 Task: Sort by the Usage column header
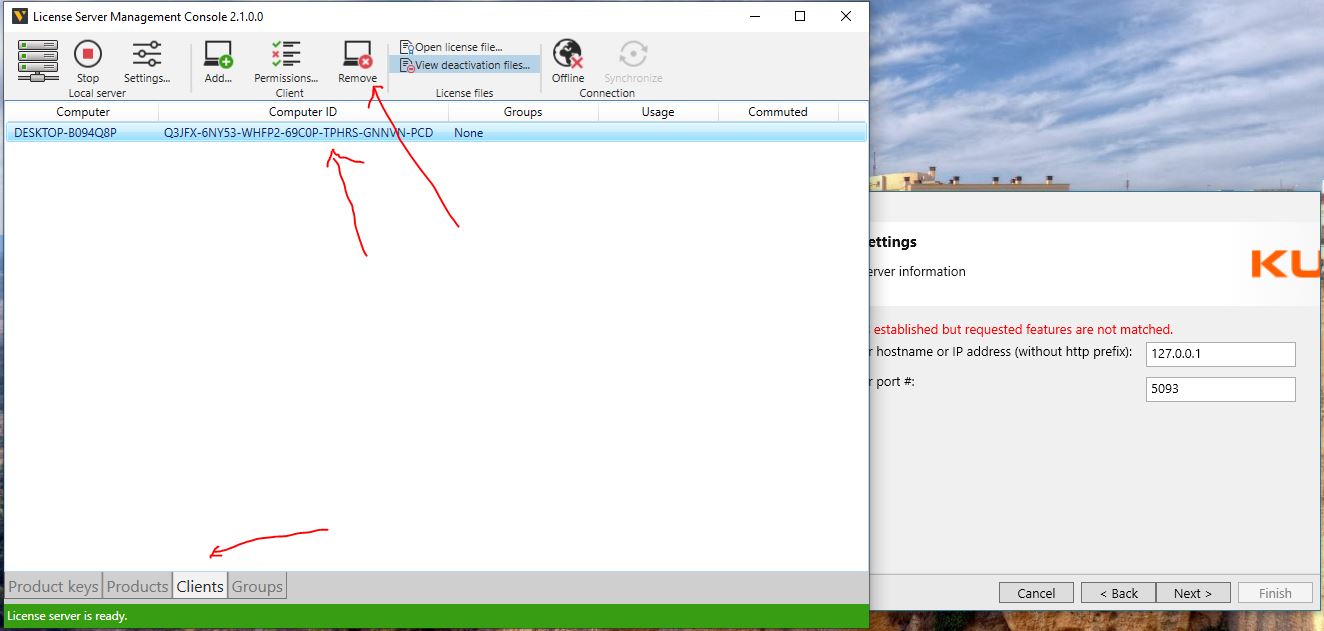point(657,112)
